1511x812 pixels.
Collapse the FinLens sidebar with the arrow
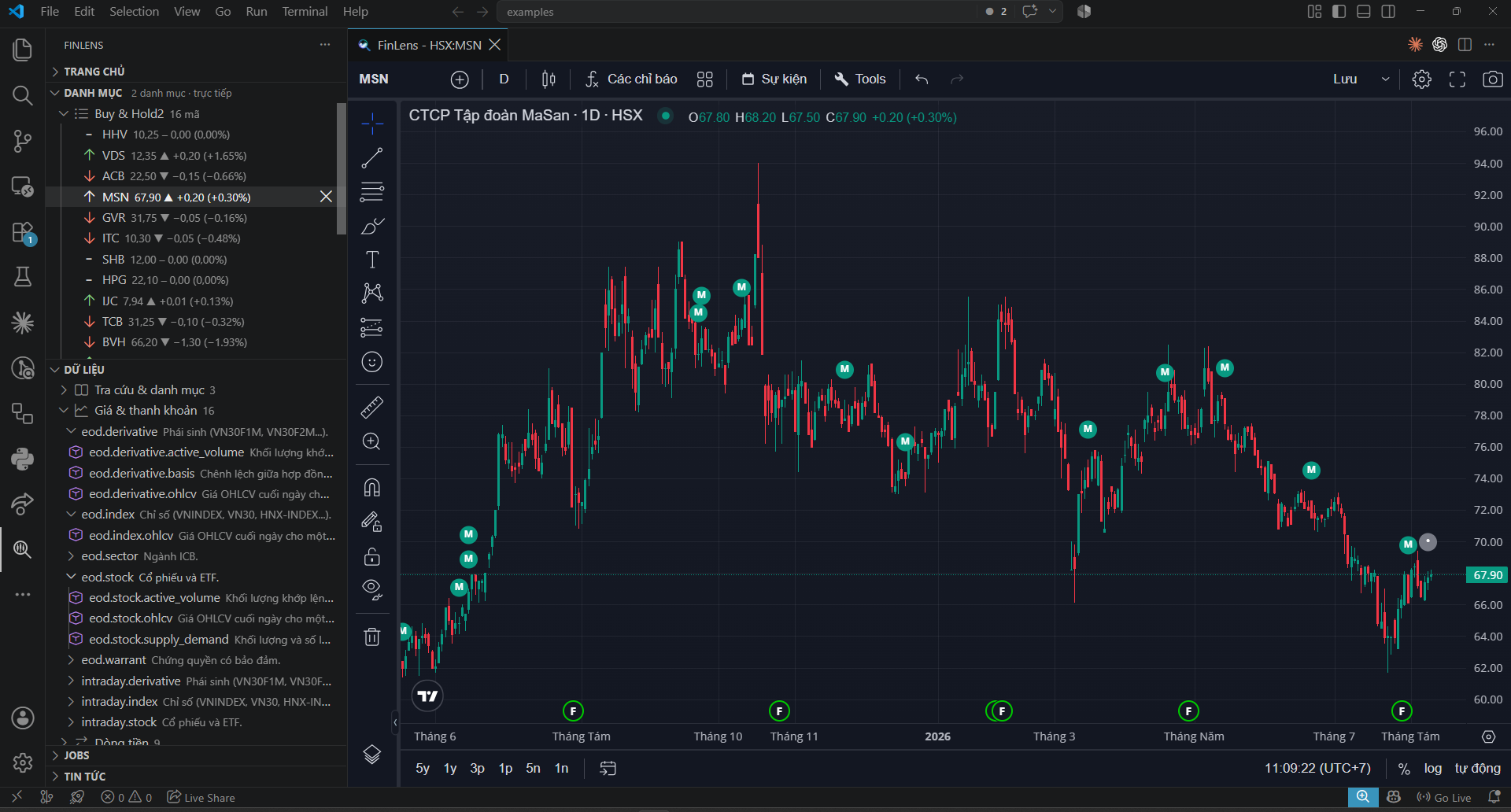pyautogui.click(x=395, y=722)
